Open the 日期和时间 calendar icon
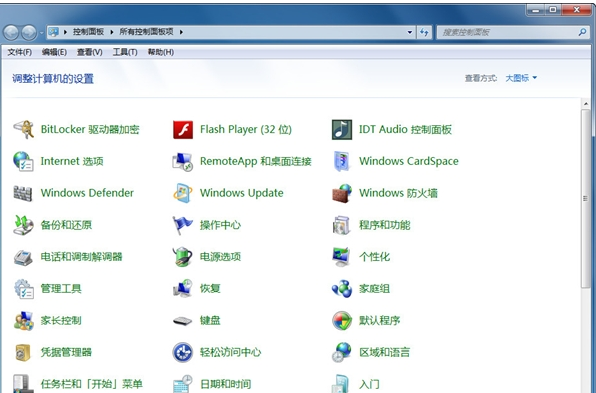Viewport: 596px width, 393px height. tap(183, 384)
